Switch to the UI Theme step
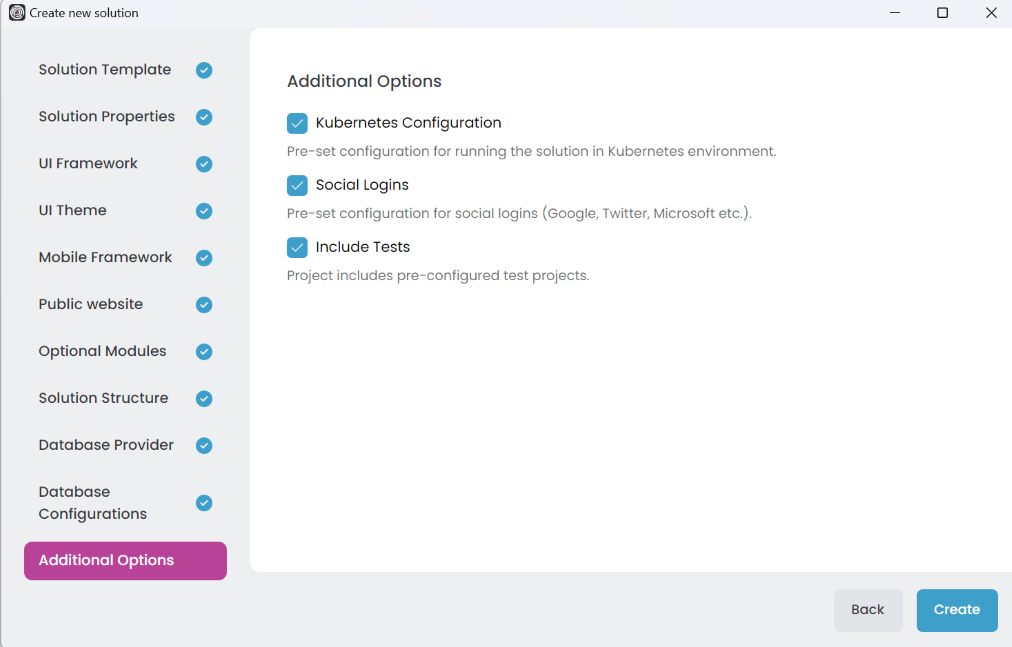The height and width of the screenshot is (647, 1012). (x=73, y=211)
